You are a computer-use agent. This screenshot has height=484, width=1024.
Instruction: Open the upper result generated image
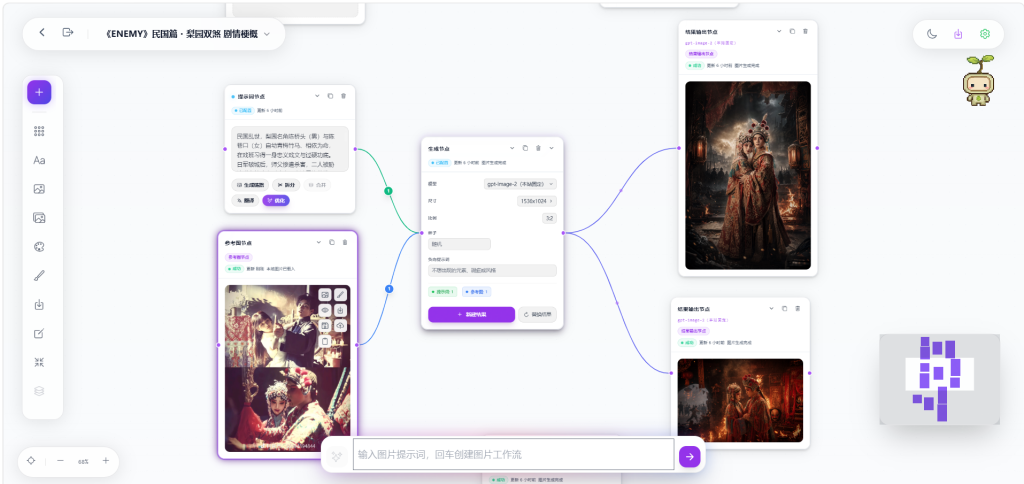(748, 175)
